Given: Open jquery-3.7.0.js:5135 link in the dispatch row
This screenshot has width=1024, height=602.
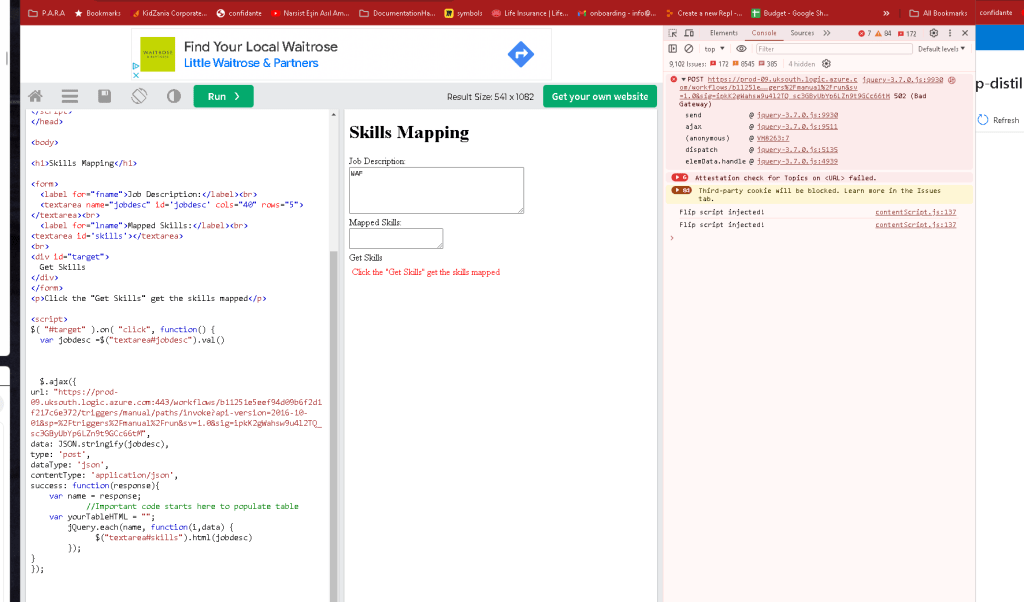Looking at the screenshot, I should click(797, 150).
